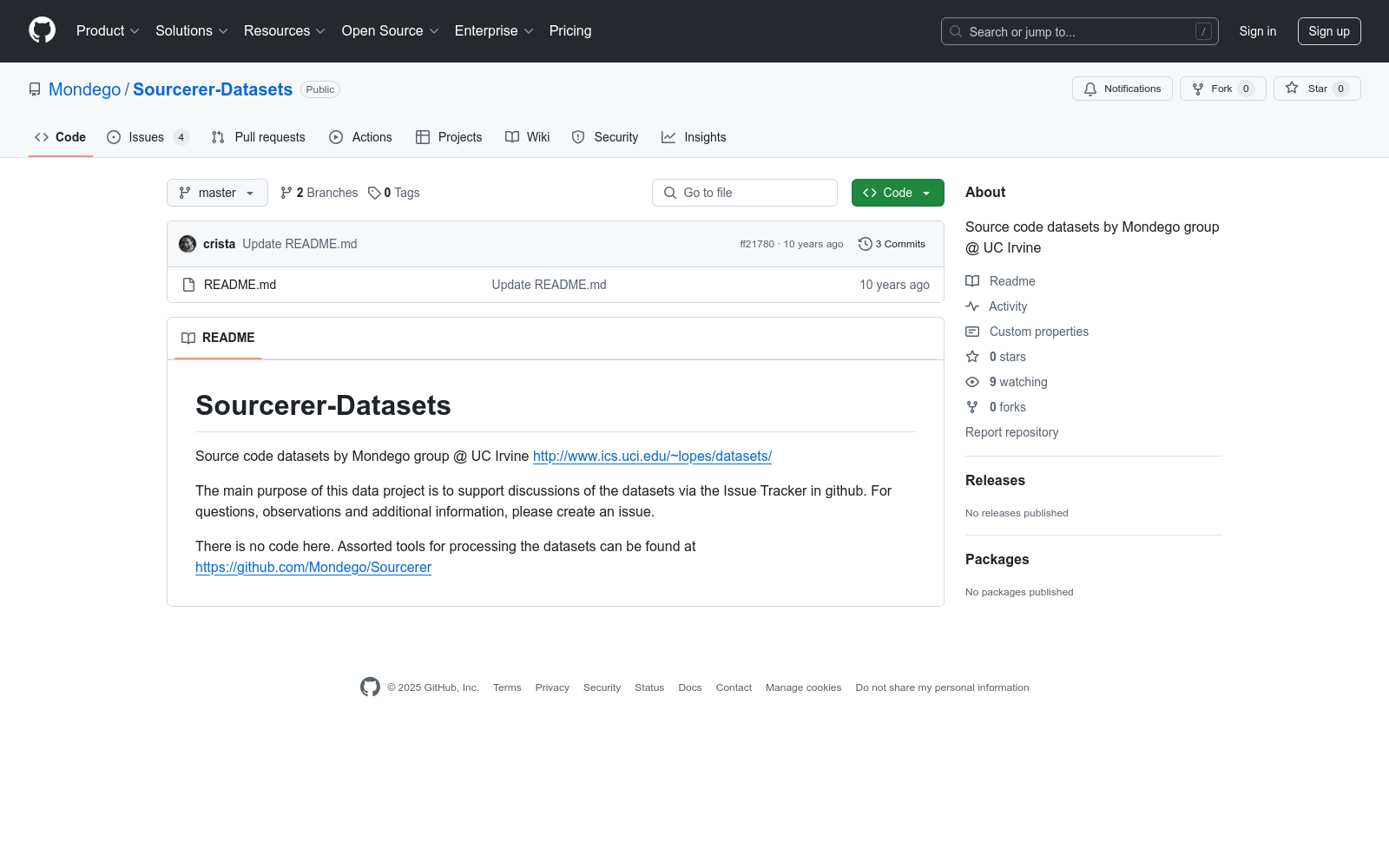
Task: Click the README.md file icon
Action: [x=188, y=285]
